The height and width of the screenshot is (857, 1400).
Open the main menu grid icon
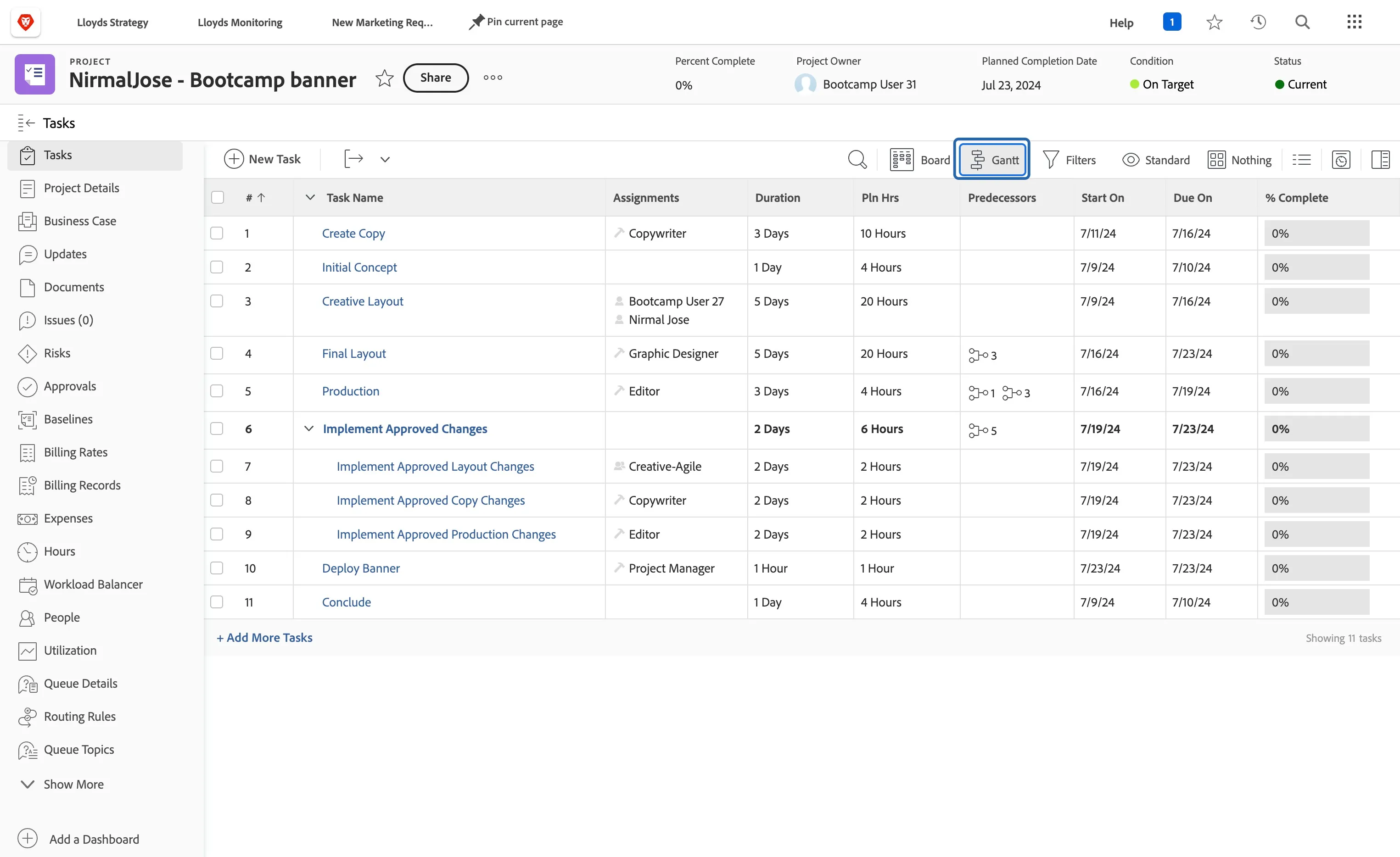point(1354,22)
